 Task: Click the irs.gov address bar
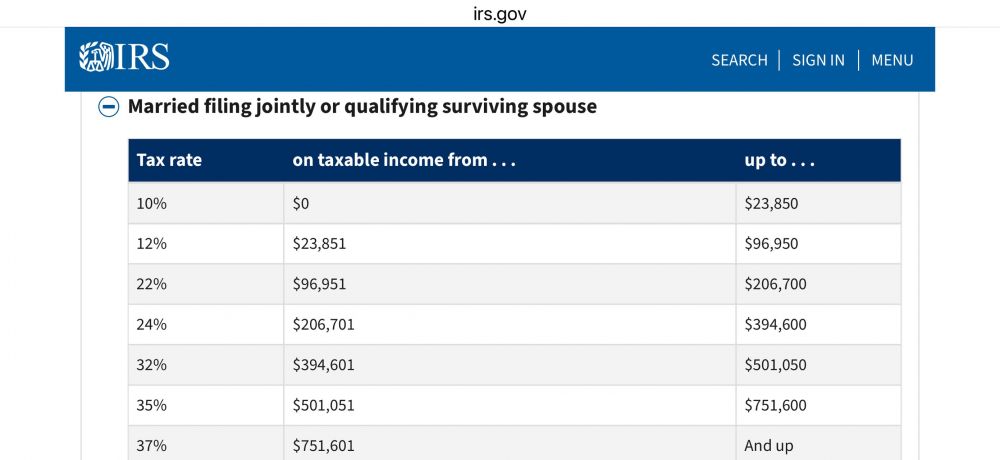(500, 14)
